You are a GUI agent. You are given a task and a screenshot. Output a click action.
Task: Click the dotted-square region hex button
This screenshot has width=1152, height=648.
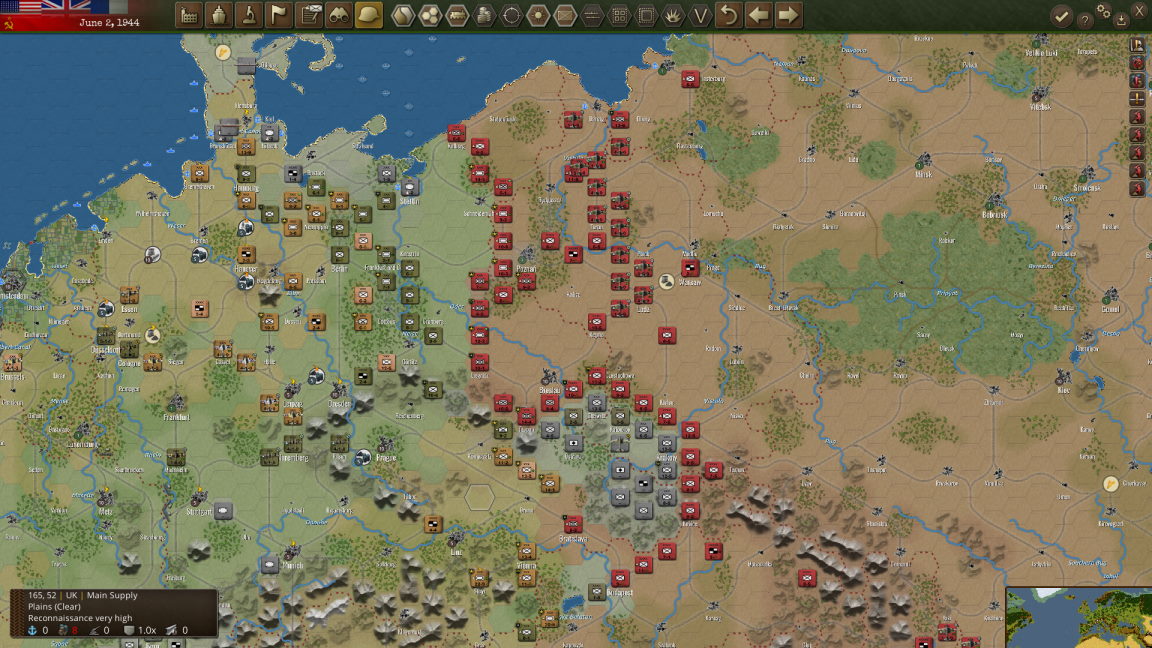pyautogui.click(x=646, y=15)
